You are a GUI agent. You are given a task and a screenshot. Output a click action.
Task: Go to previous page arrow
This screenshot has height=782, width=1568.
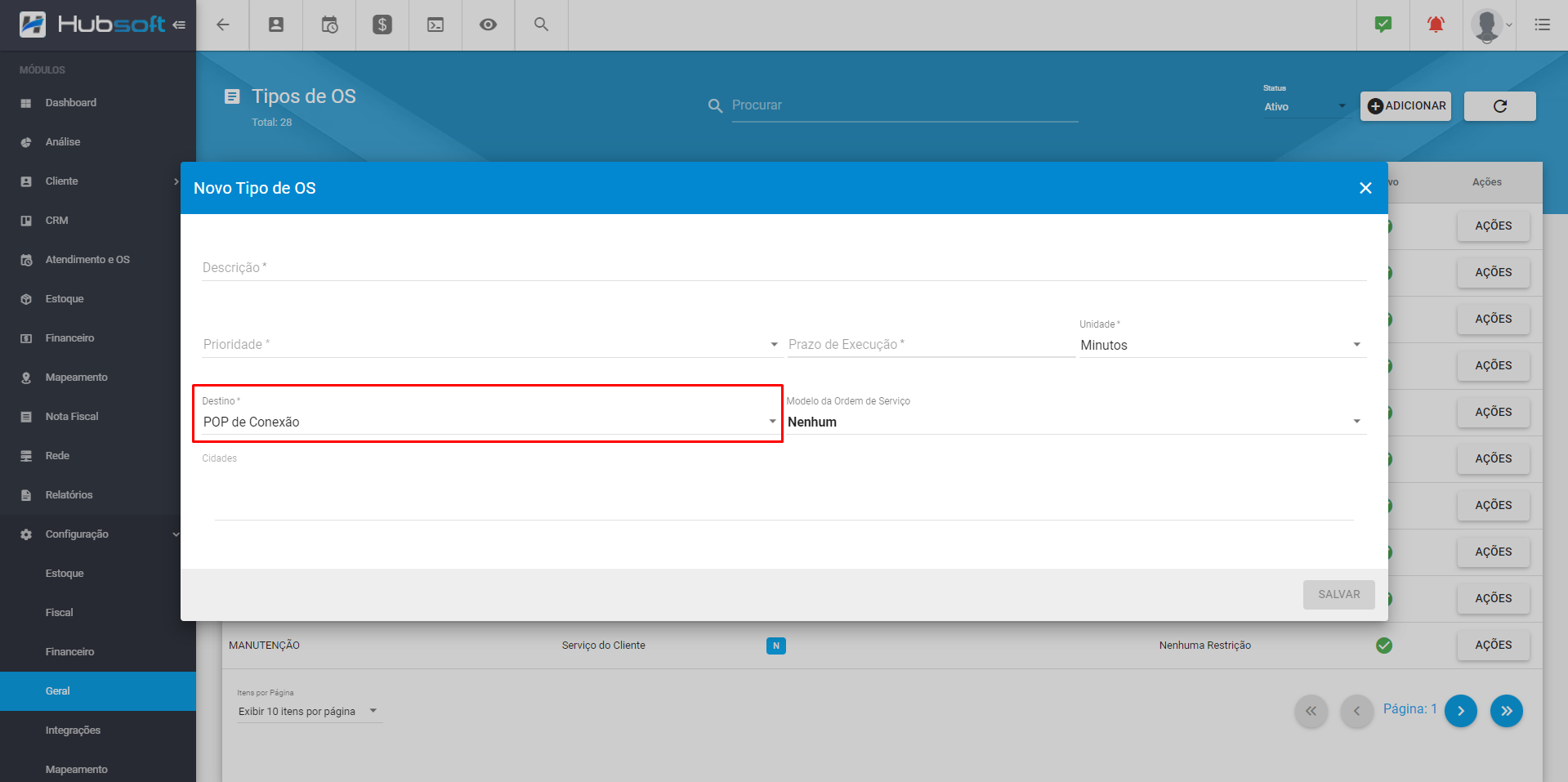(1357, 711)
